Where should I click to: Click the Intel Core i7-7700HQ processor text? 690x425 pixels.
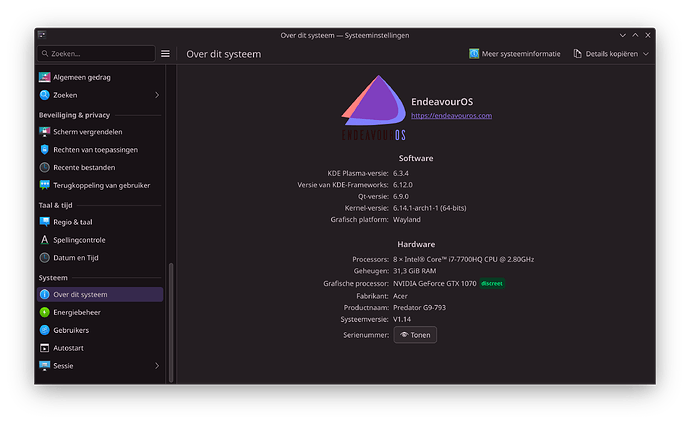click(x=463, y=259)
